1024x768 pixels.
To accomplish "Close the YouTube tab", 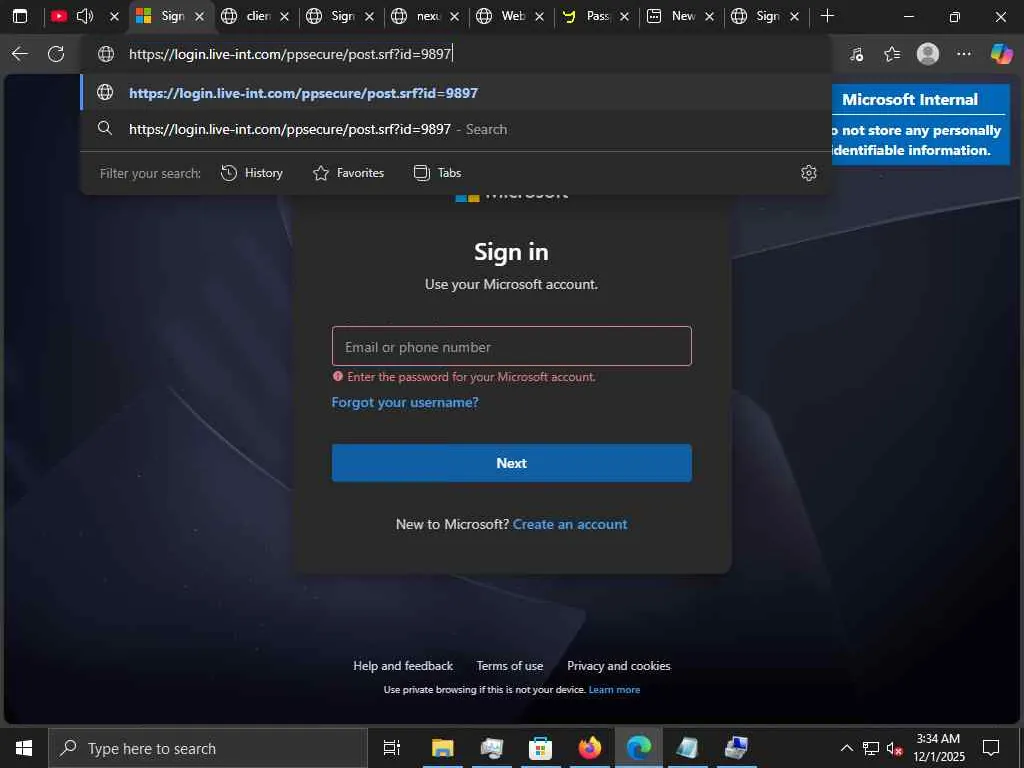I will point(114,16).
